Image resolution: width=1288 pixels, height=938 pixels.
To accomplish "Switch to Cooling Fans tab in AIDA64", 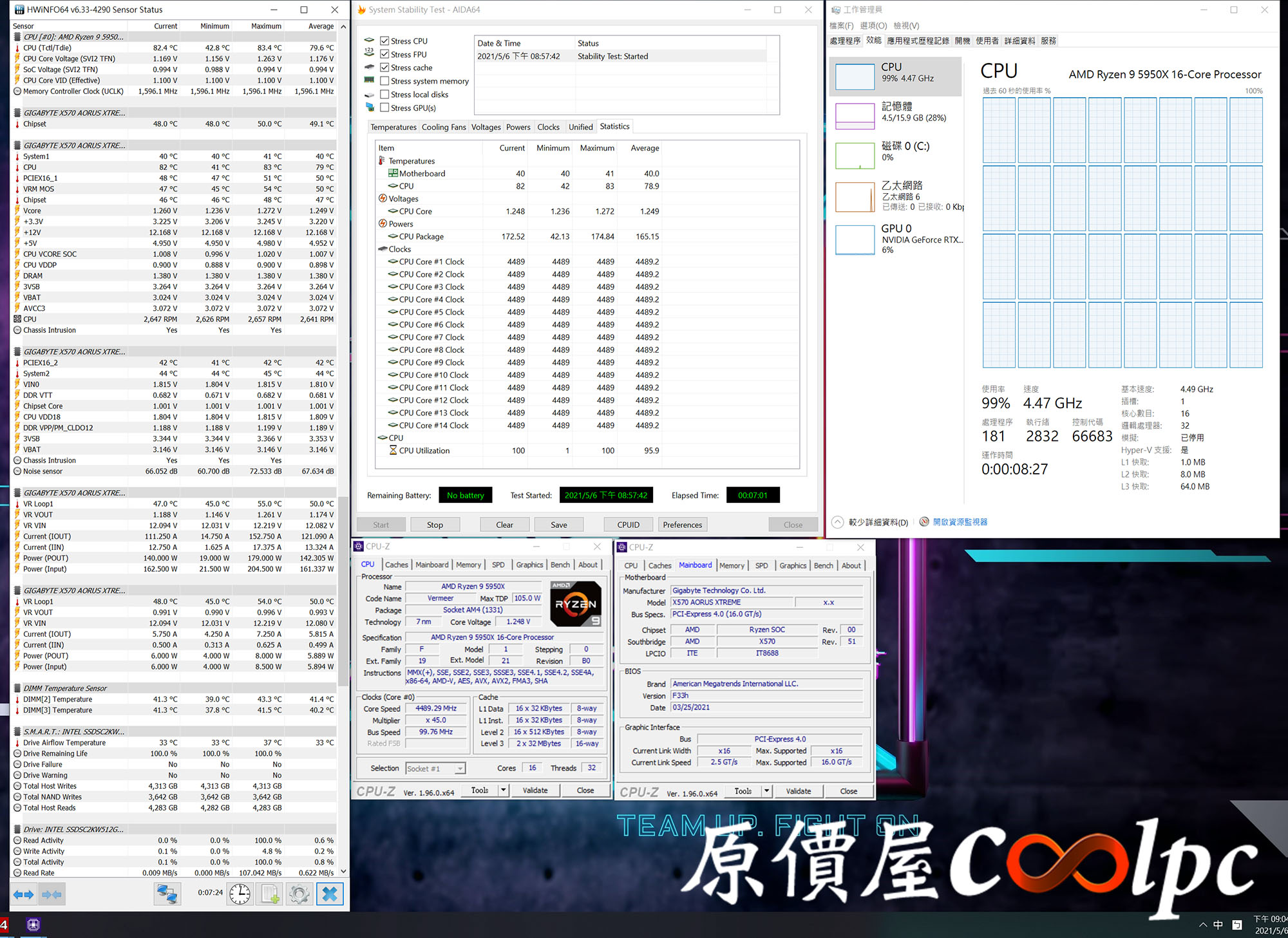I will pyautogui.click(x=444, y=127).
